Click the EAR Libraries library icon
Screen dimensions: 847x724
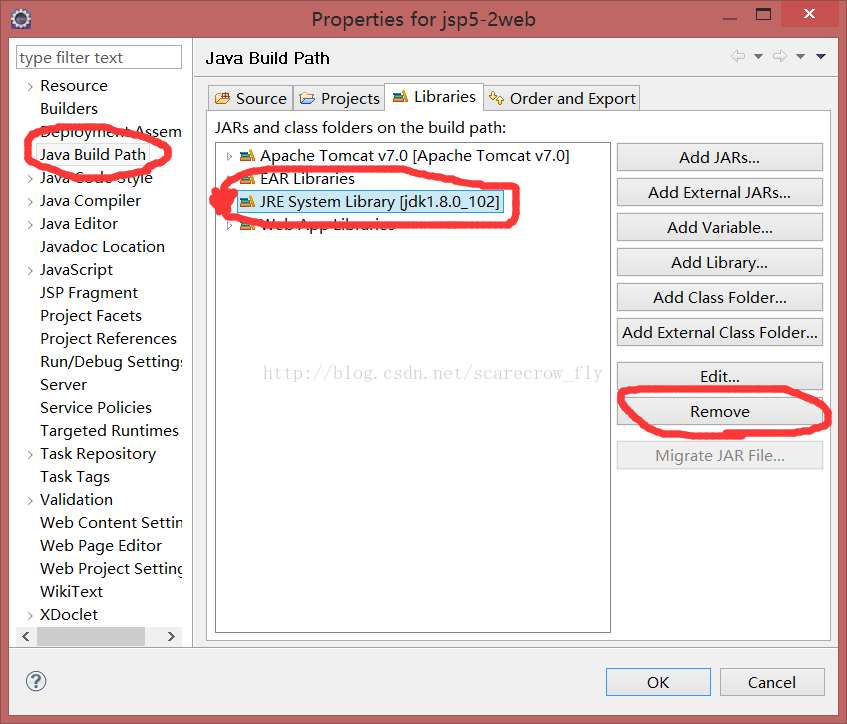tap(247, 178)
